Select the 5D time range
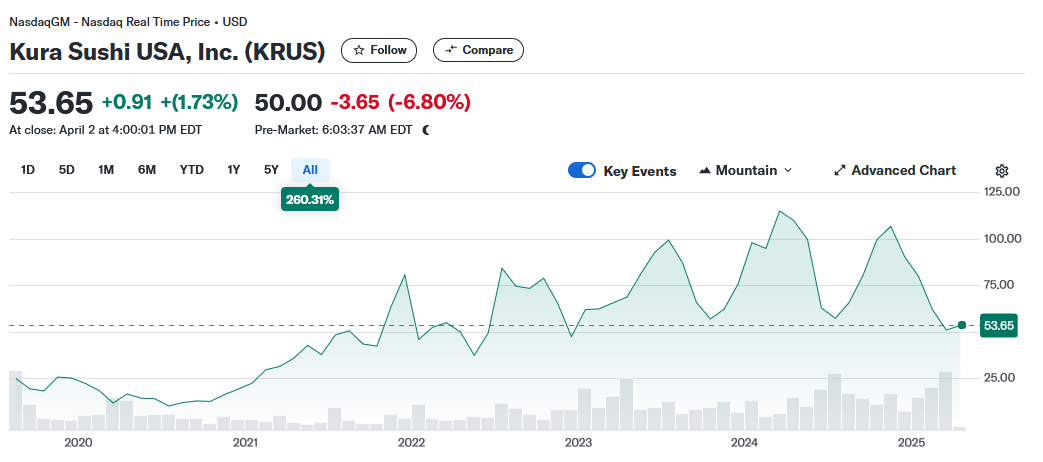Image resolution: width=1043 pixels, height=462 pixels. click(67, 170)
